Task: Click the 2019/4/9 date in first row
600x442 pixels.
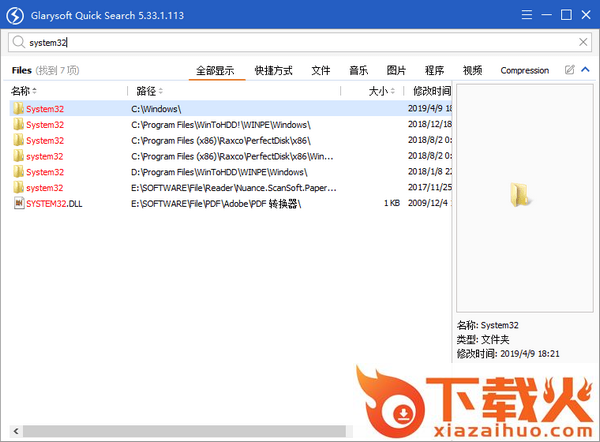Action: 430,109
